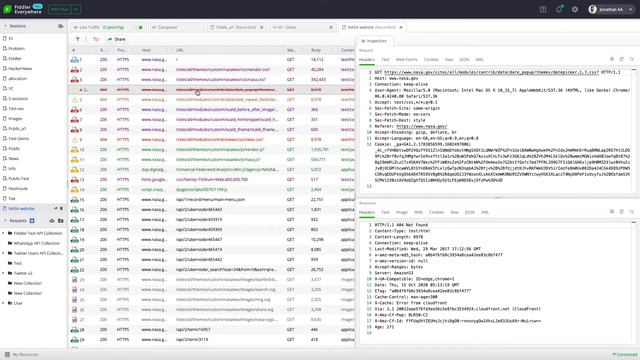640x360 pixels.
Task: Expand the User collection
Action: pos(3,303)
